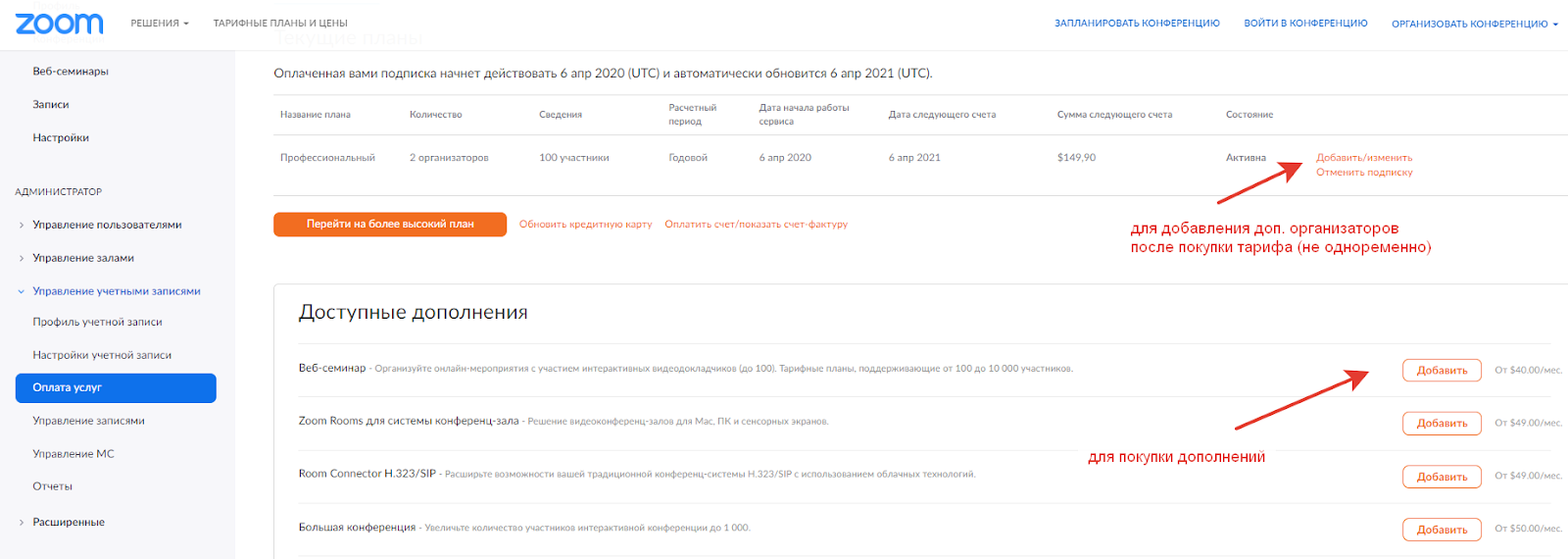Image resolution: width=1568 pixels, height=559 pixels.
Task: Open the РЕШЕНИЯ dropdown menu
Action: click(160, 24)
